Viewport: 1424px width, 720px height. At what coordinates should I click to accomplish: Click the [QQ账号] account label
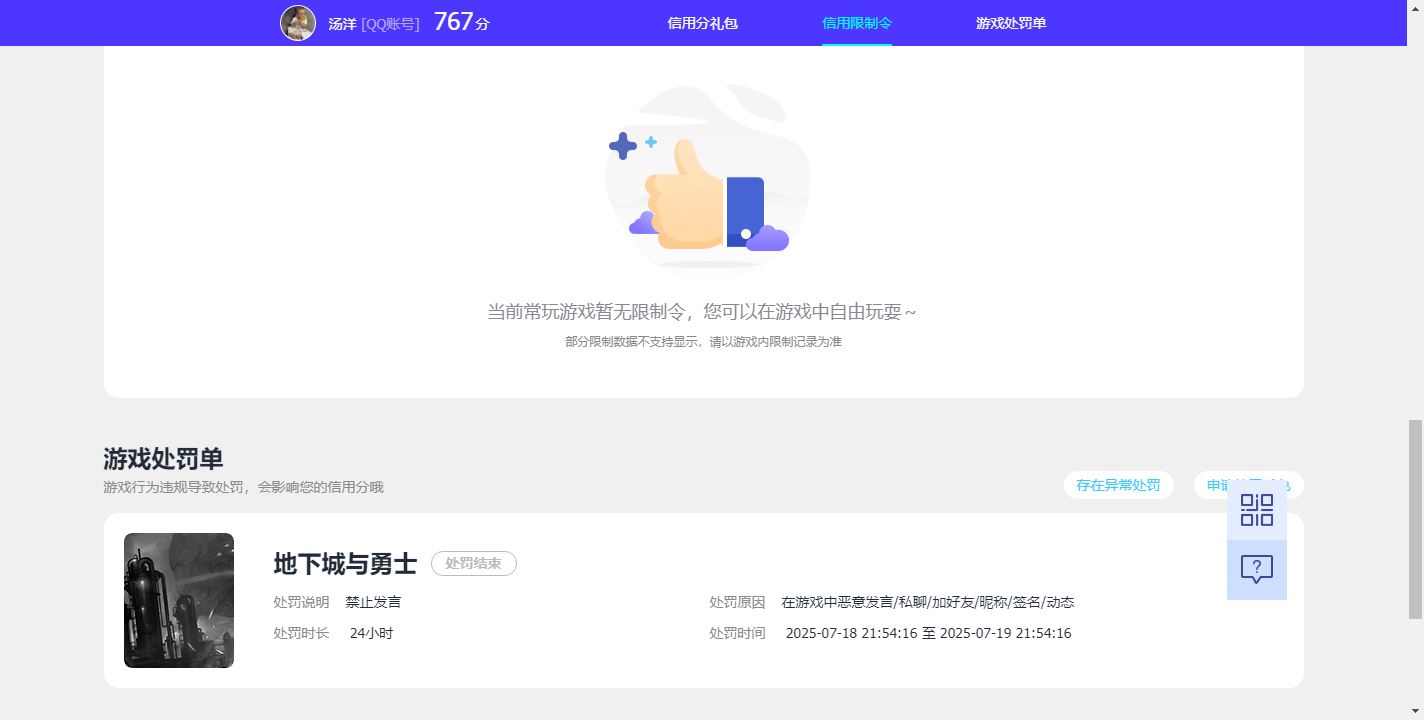390,23
